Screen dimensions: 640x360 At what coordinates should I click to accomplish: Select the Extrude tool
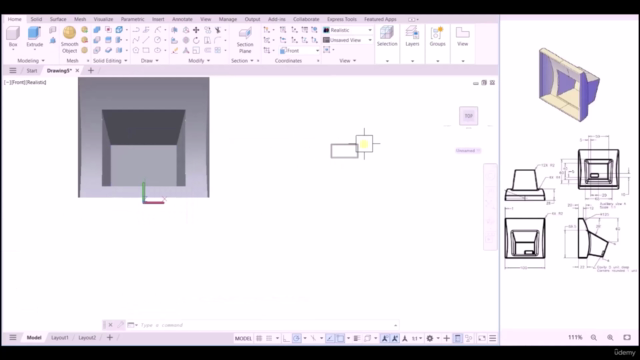coord(34,36)
